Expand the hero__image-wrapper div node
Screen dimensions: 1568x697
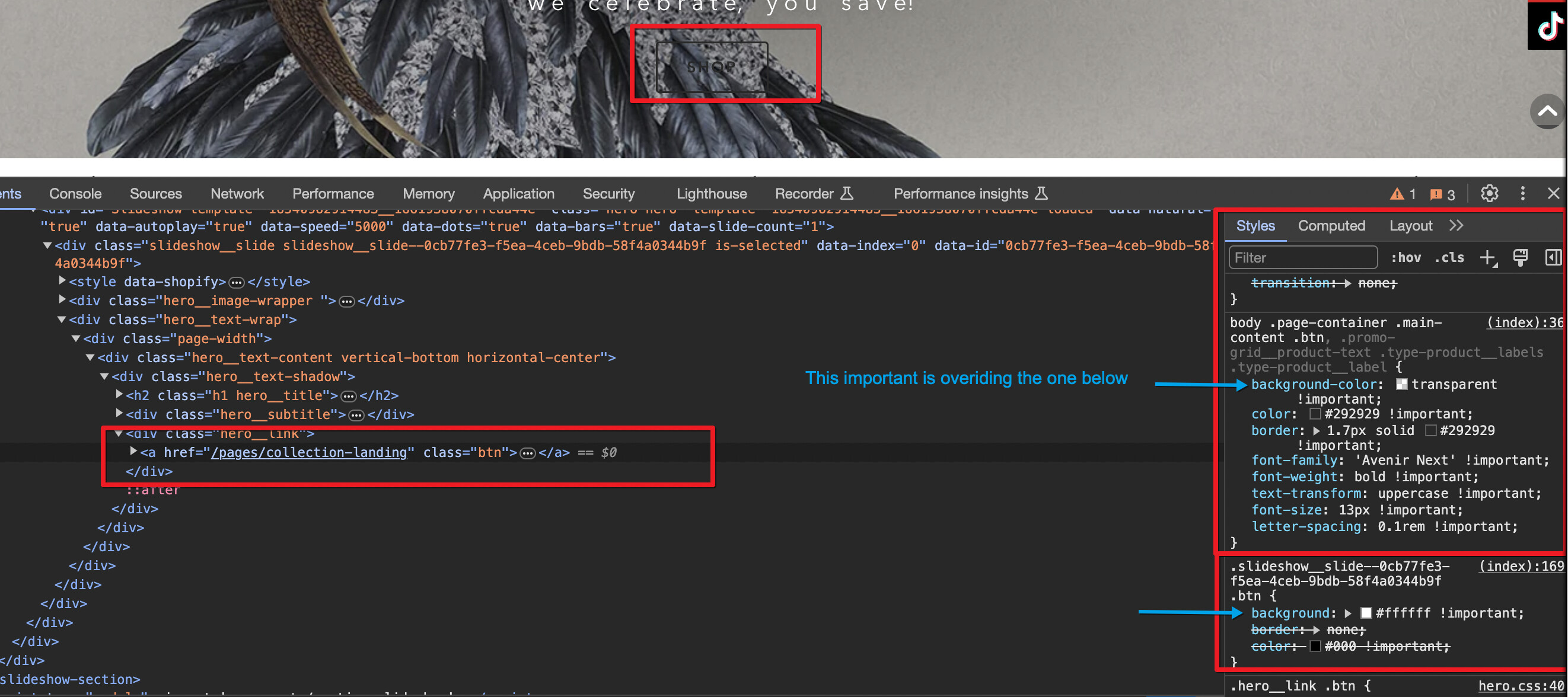point(62,300)
